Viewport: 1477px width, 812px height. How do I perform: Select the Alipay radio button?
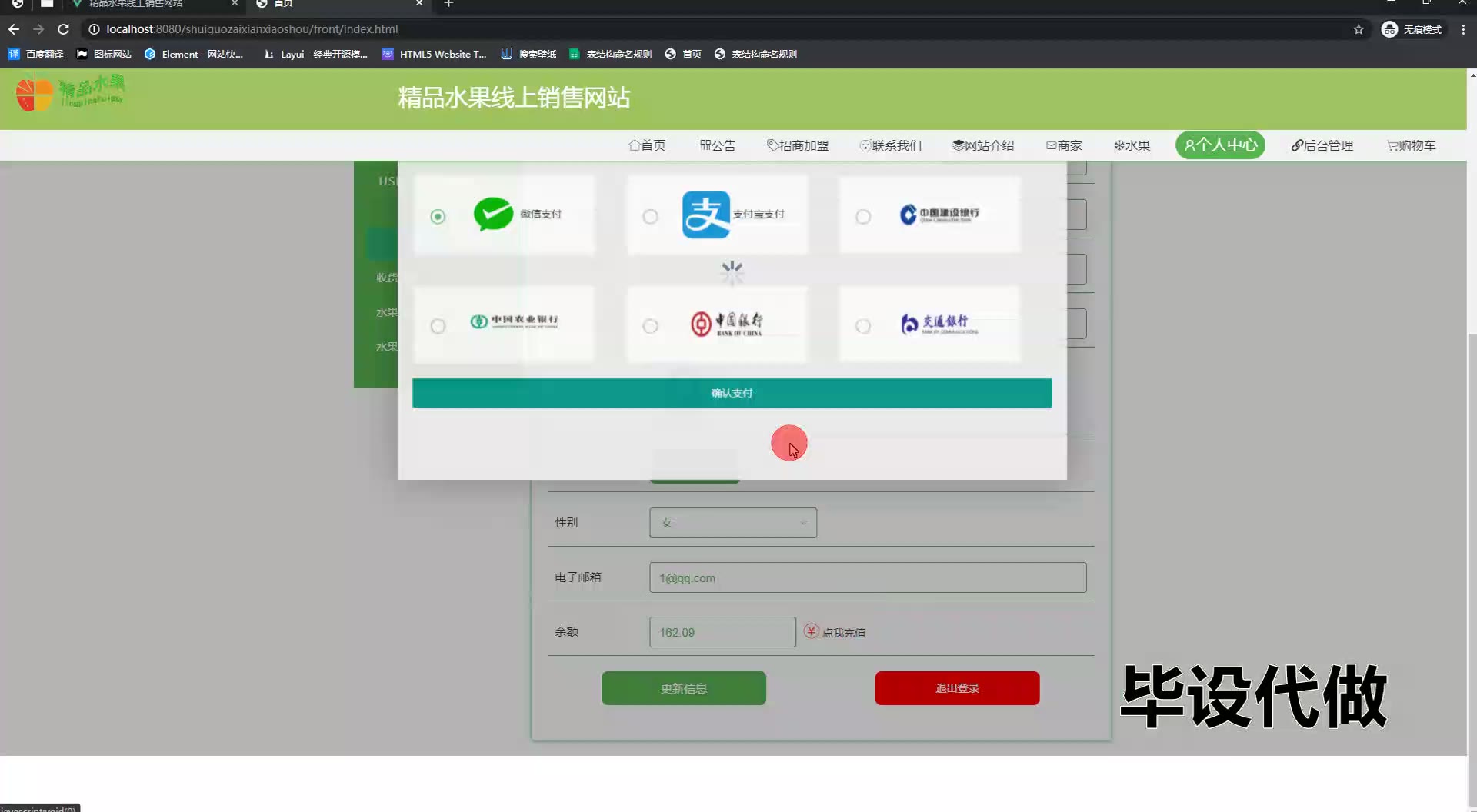[x=650, y=217]
